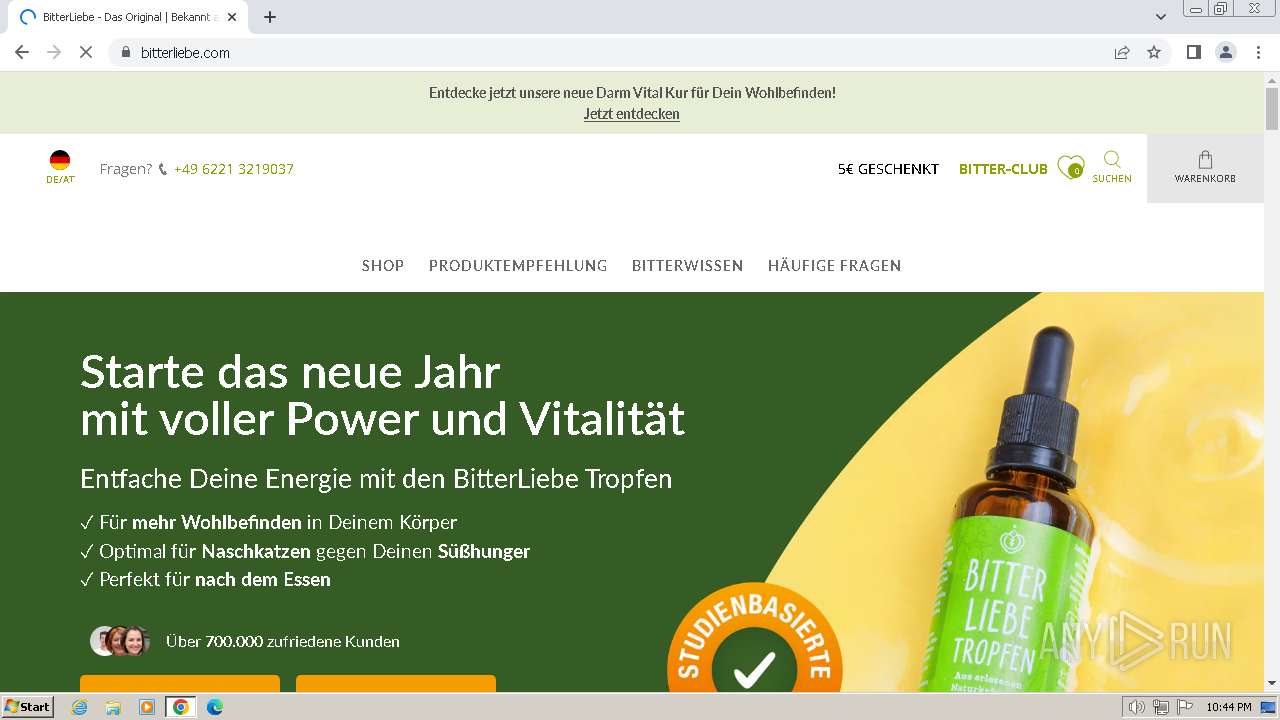Click 'Über 700.000 zufriedene Kunden' text
This screenshot has width=1280, height=720.
283,642
